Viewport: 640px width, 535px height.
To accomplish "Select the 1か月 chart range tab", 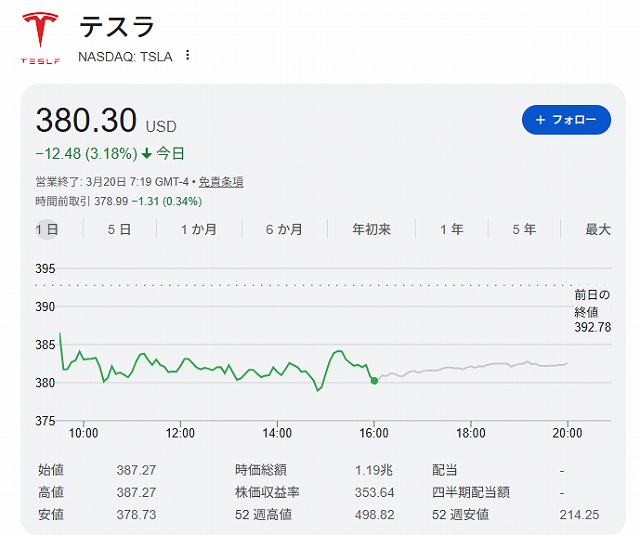I will coord(198,229).
